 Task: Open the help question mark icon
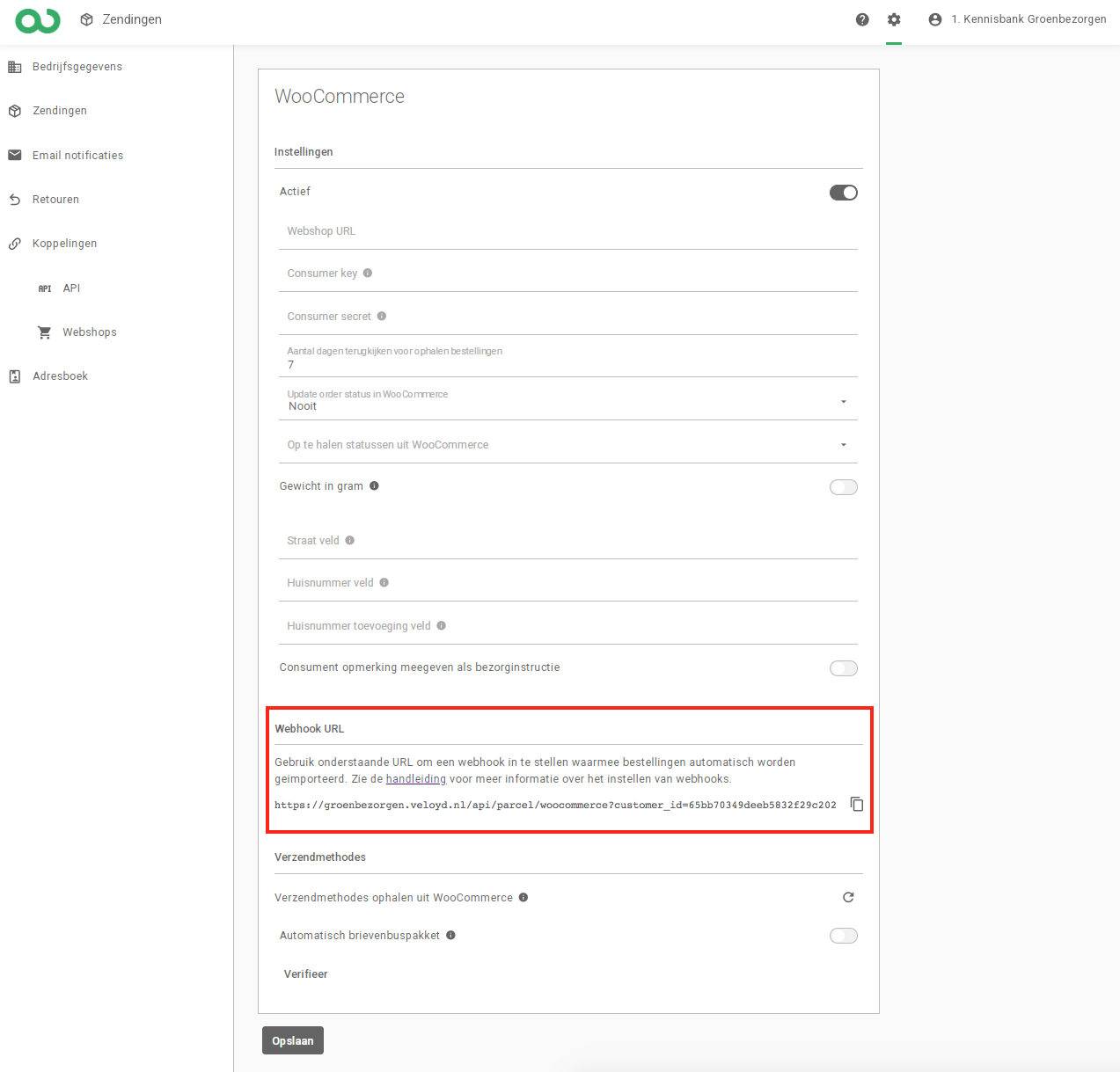click(x=862, y=19)
